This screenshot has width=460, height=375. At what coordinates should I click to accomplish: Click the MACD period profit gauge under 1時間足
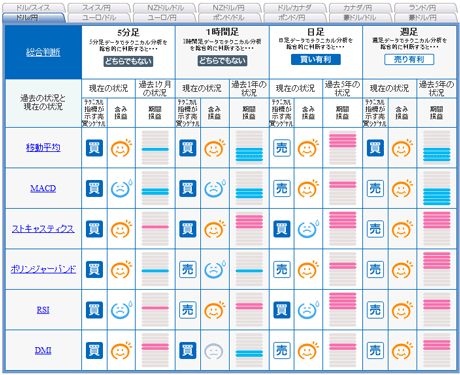point(249,189)
